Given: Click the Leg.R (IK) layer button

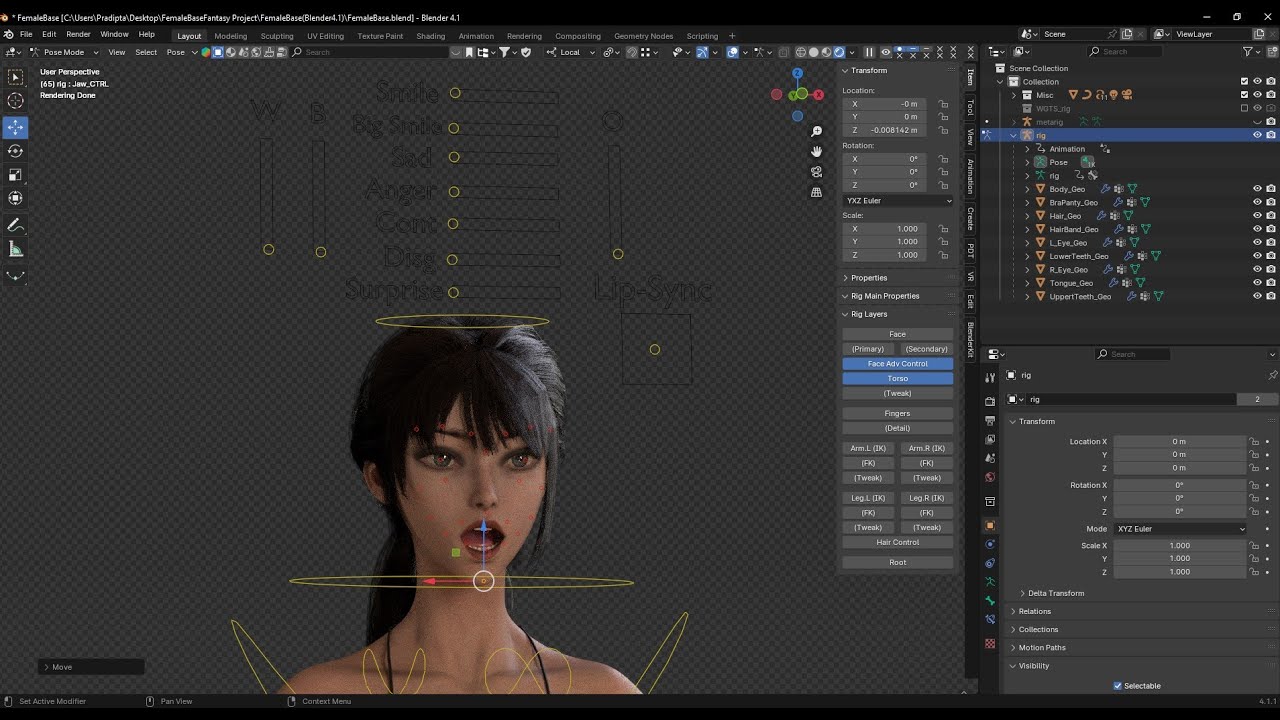Looking at the screenshot, I should 927,498.
